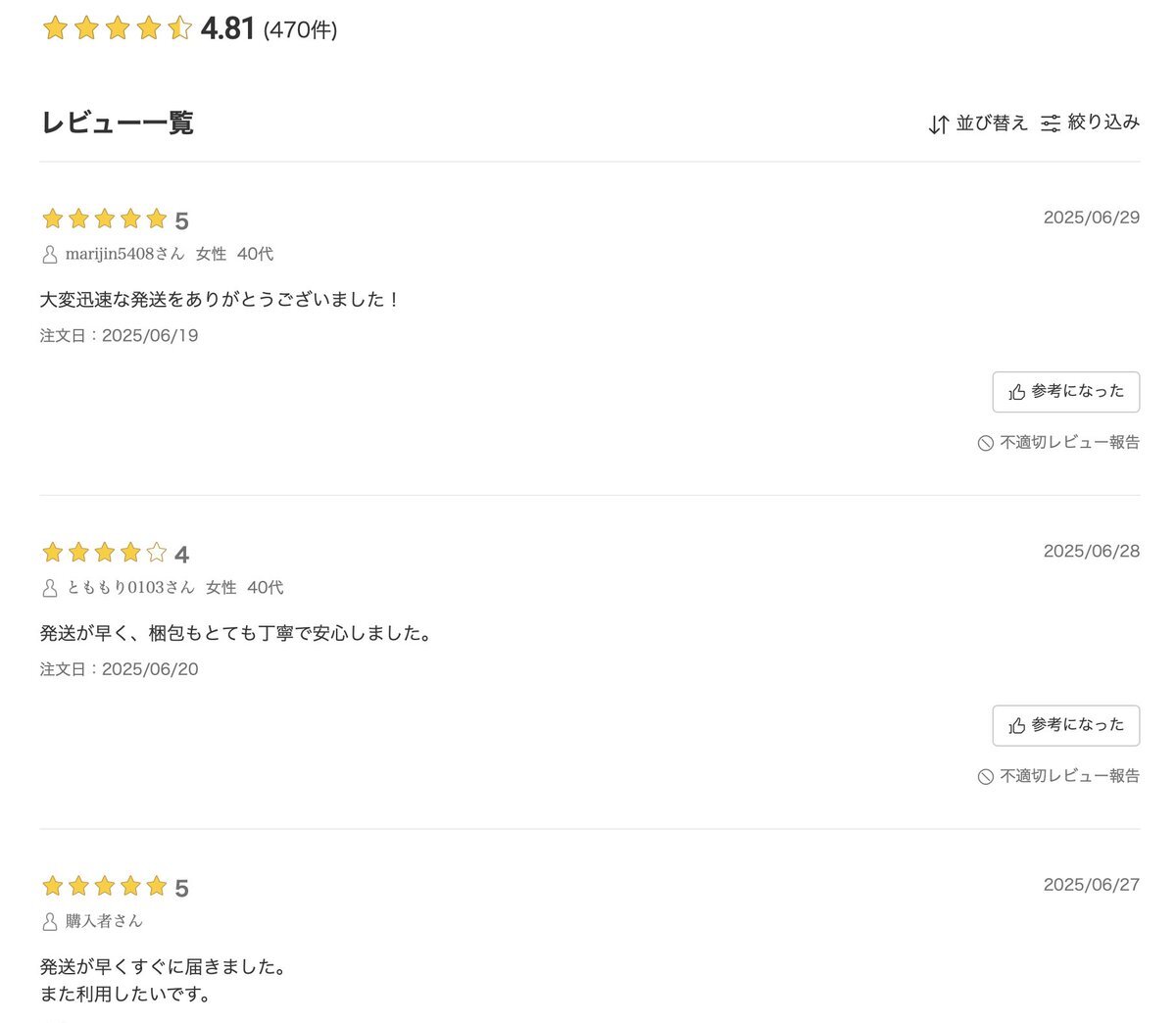The image size is (1176, 1023).
Task: Open the 絞り込み filter options
Action: click(1090, 122)
